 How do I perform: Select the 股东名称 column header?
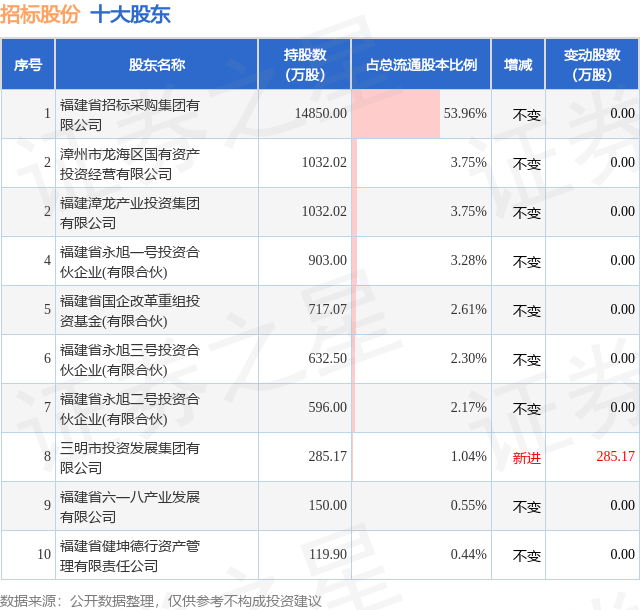(x=157, y=65)
